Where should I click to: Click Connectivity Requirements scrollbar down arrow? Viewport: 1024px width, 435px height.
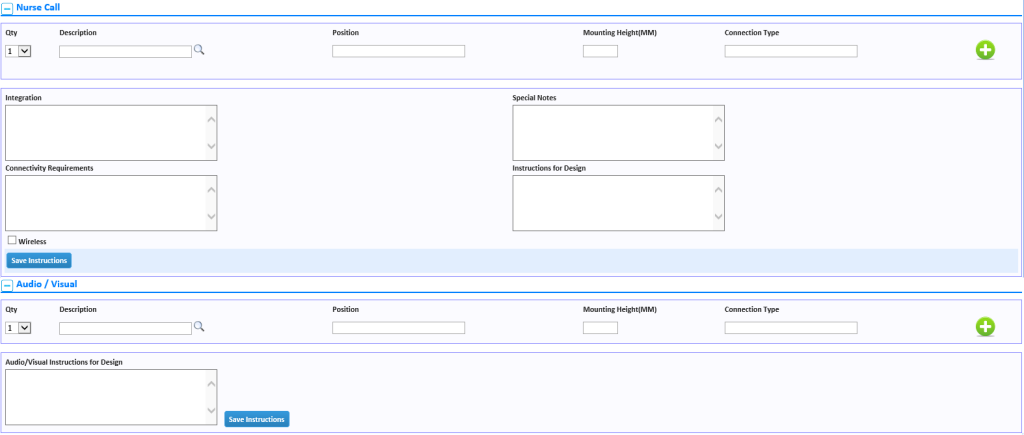coord(211,216)
